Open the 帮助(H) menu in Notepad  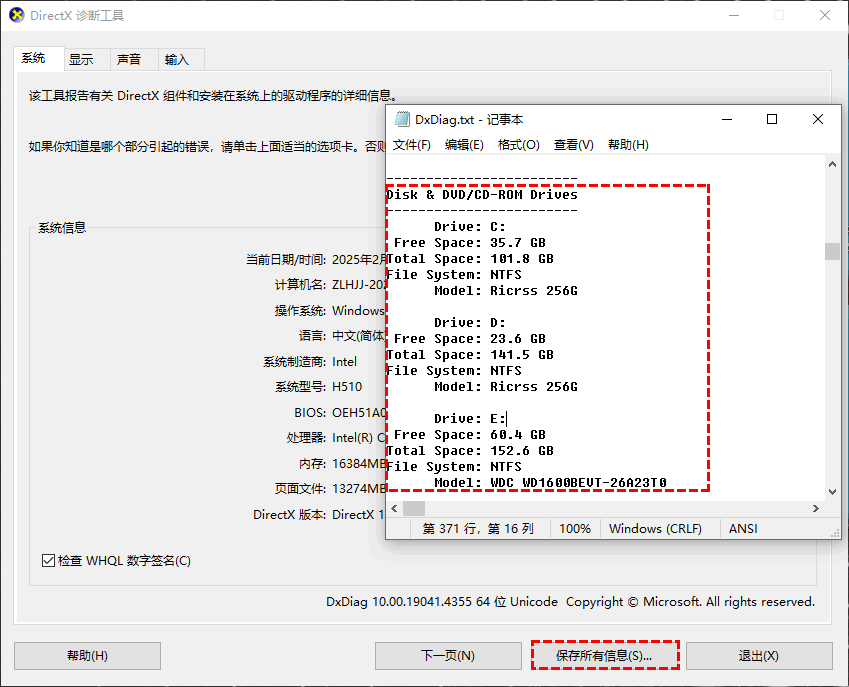click(628, 145)
